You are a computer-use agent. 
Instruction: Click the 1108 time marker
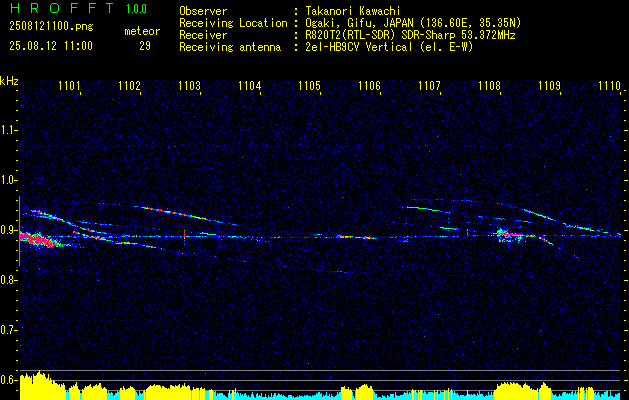point(489,86)
